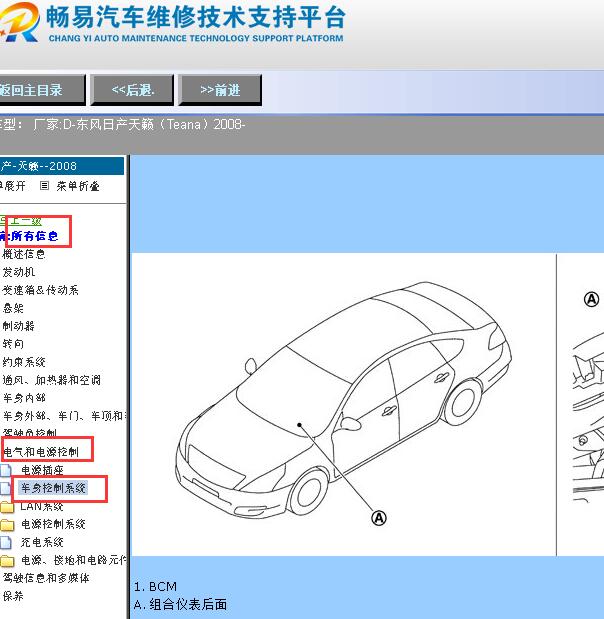
Task: Open the 变速箱&传动系 category
Action: 40,290
